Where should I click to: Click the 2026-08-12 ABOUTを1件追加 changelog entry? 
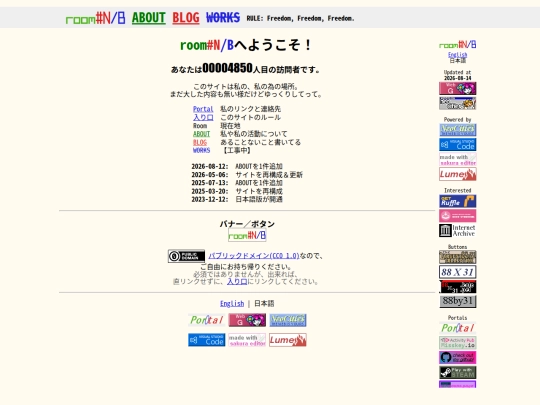237,166
